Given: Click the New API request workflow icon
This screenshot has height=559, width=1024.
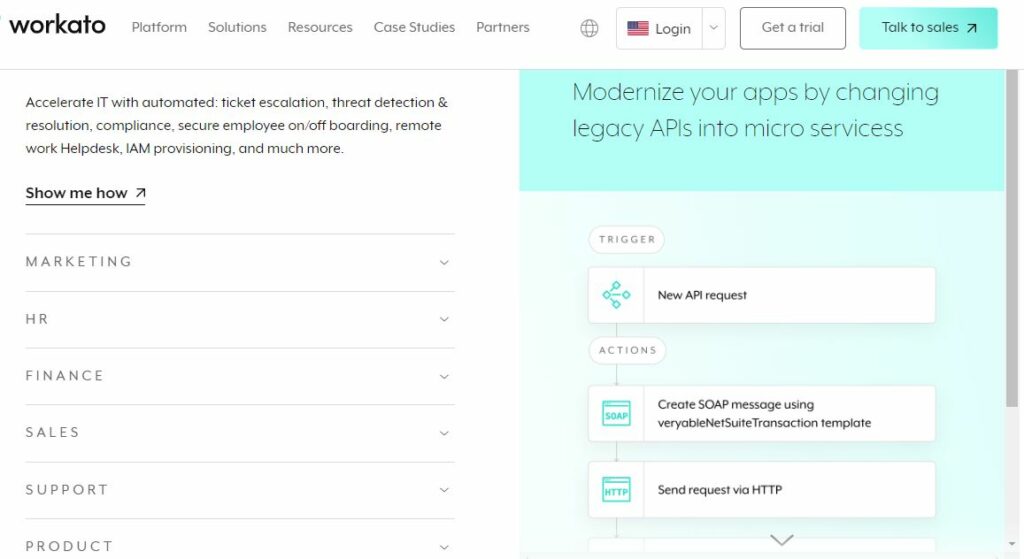Looking at the screenshot, I should [616, 295].
